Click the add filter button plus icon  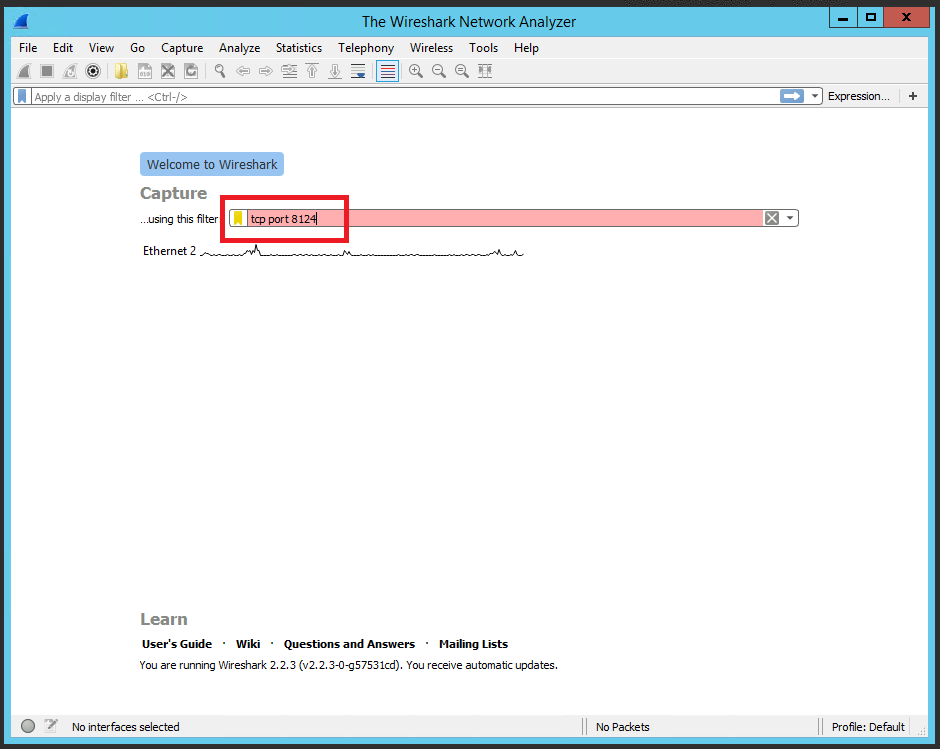[x=912, y=96]
